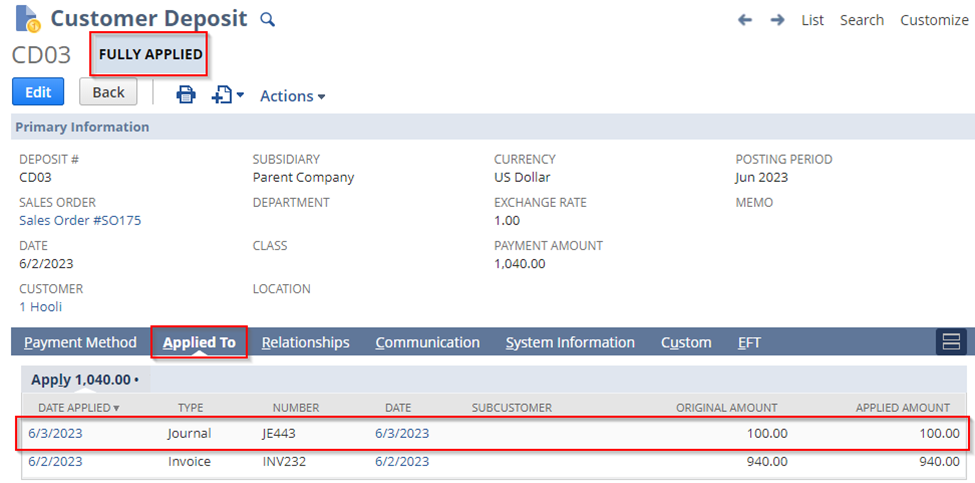Open Sales Order #SO175 link
The height and width of the screenshot is (483, 975).
click(80, 221)
